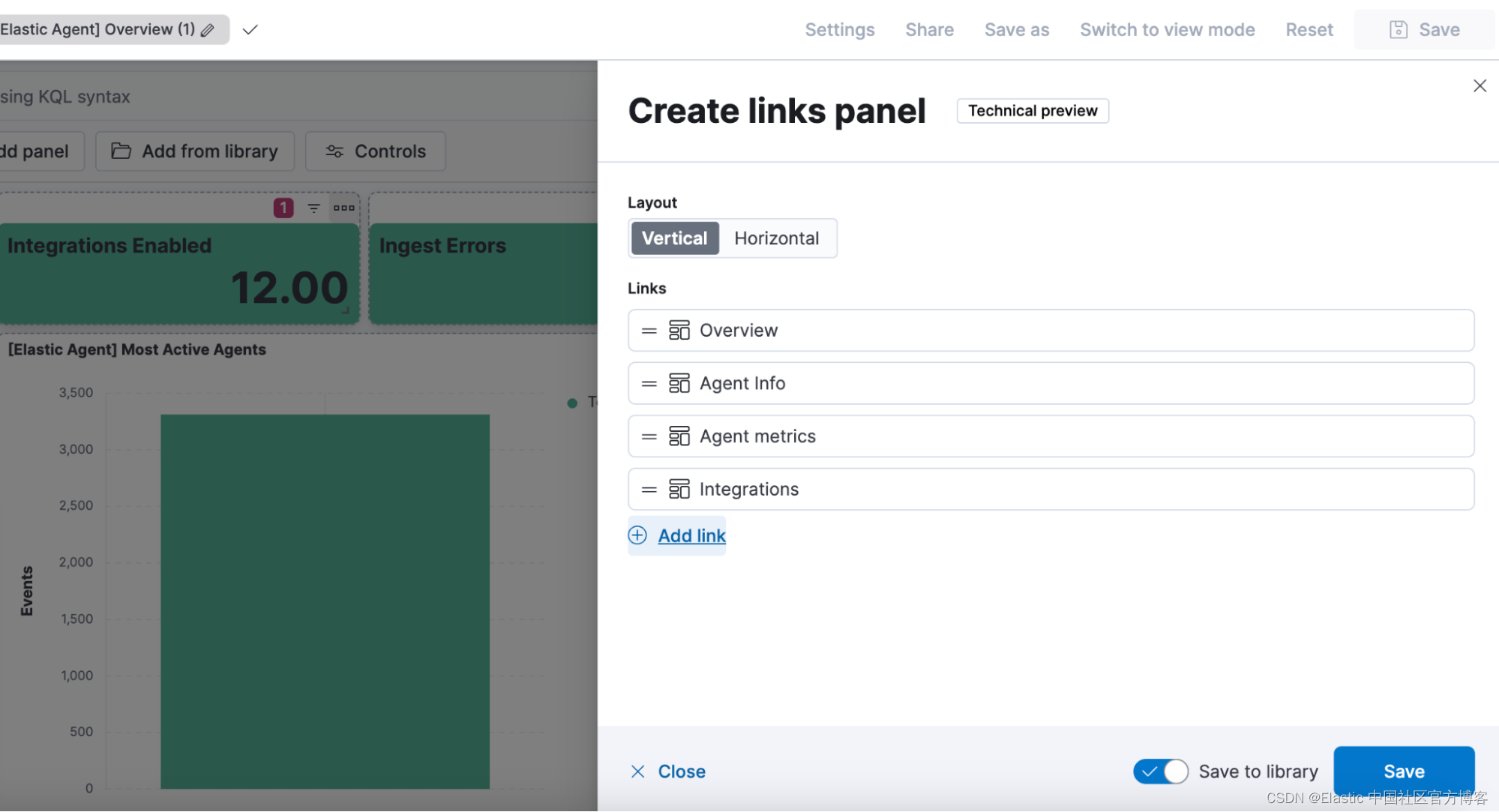Select Horizontal layout option
The width and height of the screenshot is (1499, 812).
[776, 238]
